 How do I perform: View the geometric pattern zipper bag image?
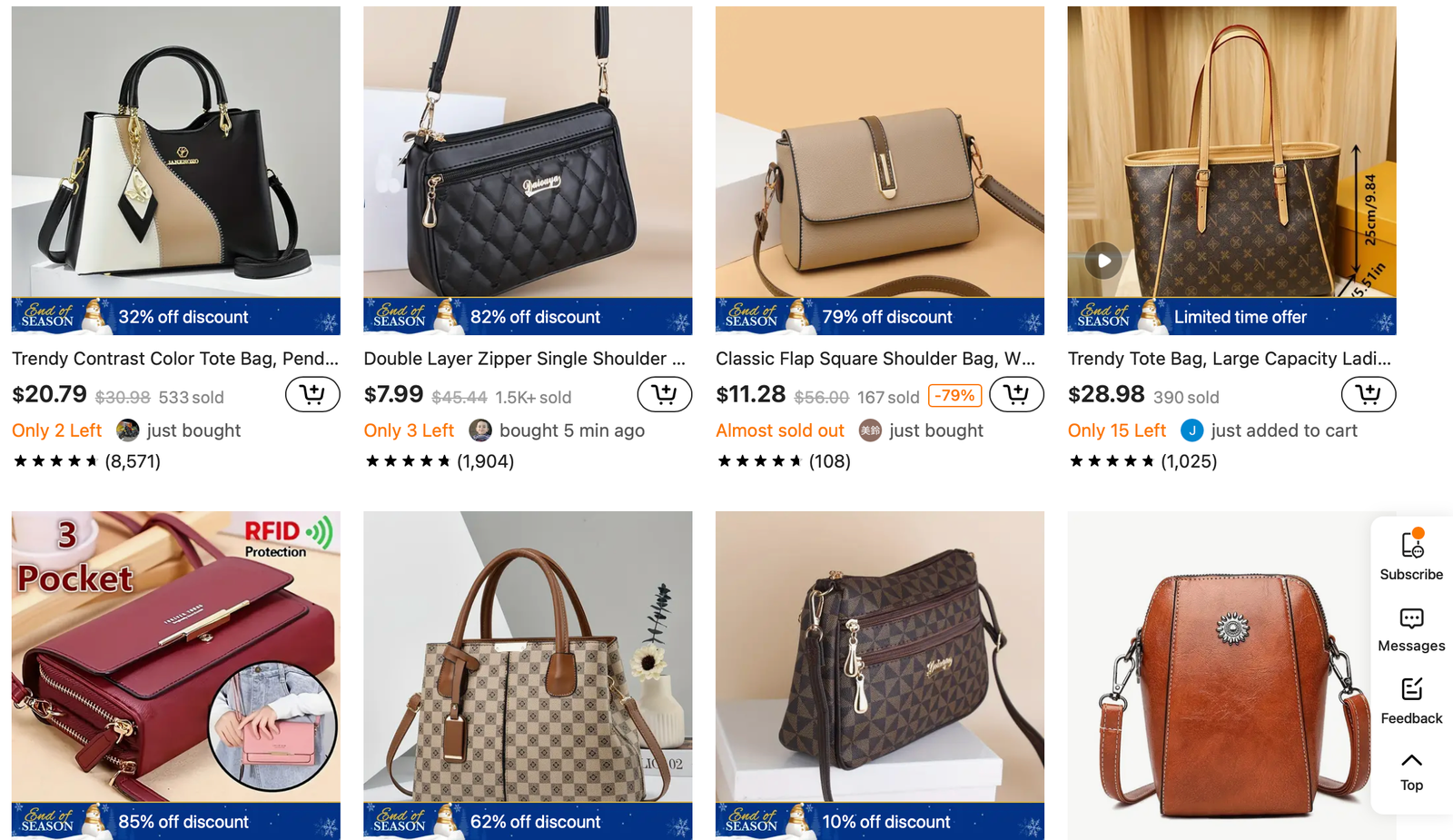tap(880, 657)
